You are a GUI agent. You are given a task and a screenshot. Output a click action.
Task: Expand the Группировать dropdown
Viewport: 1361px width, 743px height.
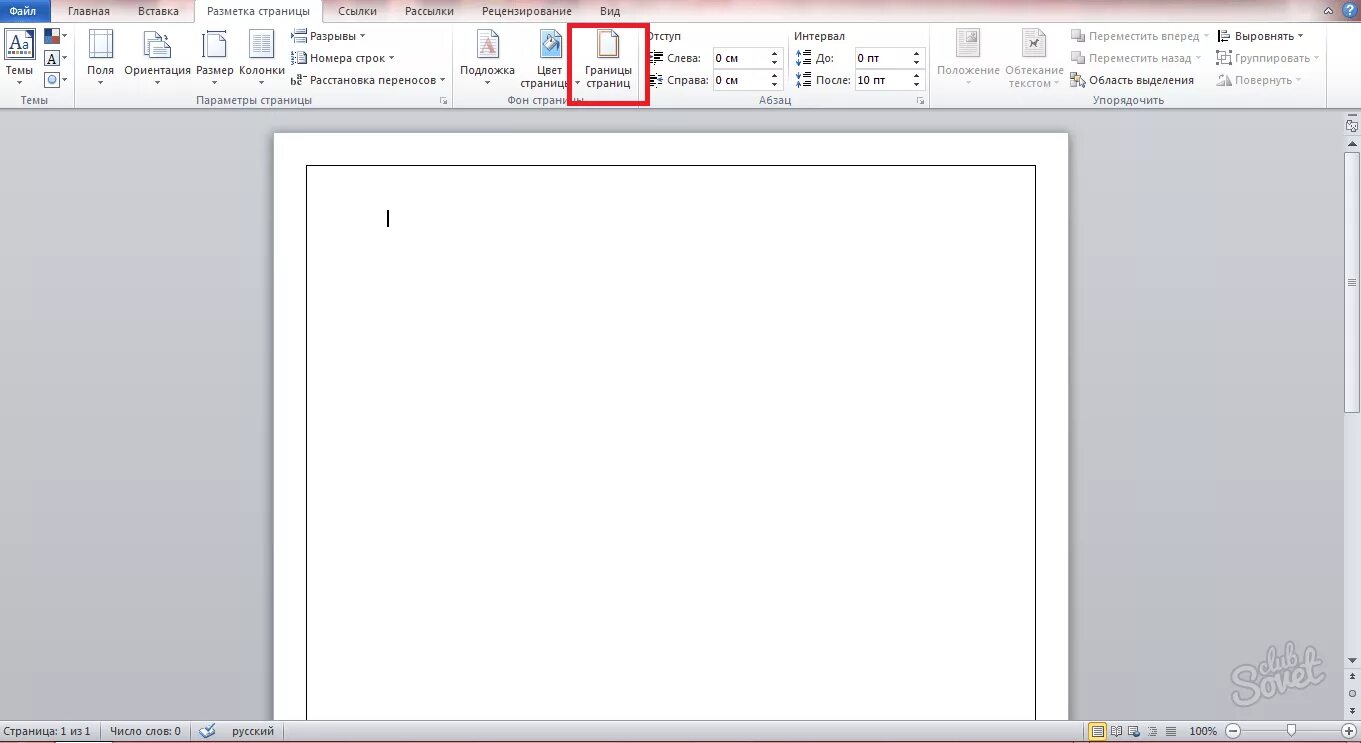click(1268, 58)
